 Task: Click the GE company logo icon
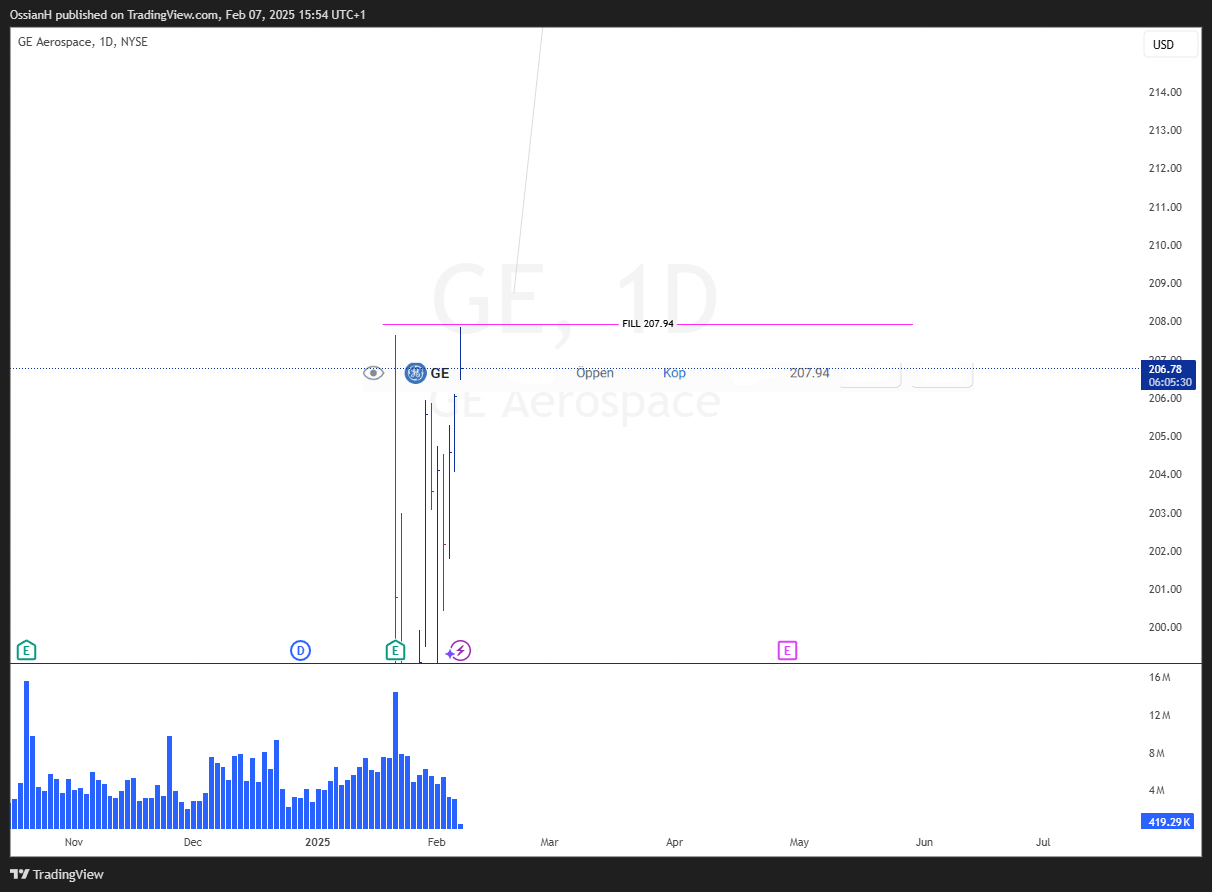click(x=415, y=373)
